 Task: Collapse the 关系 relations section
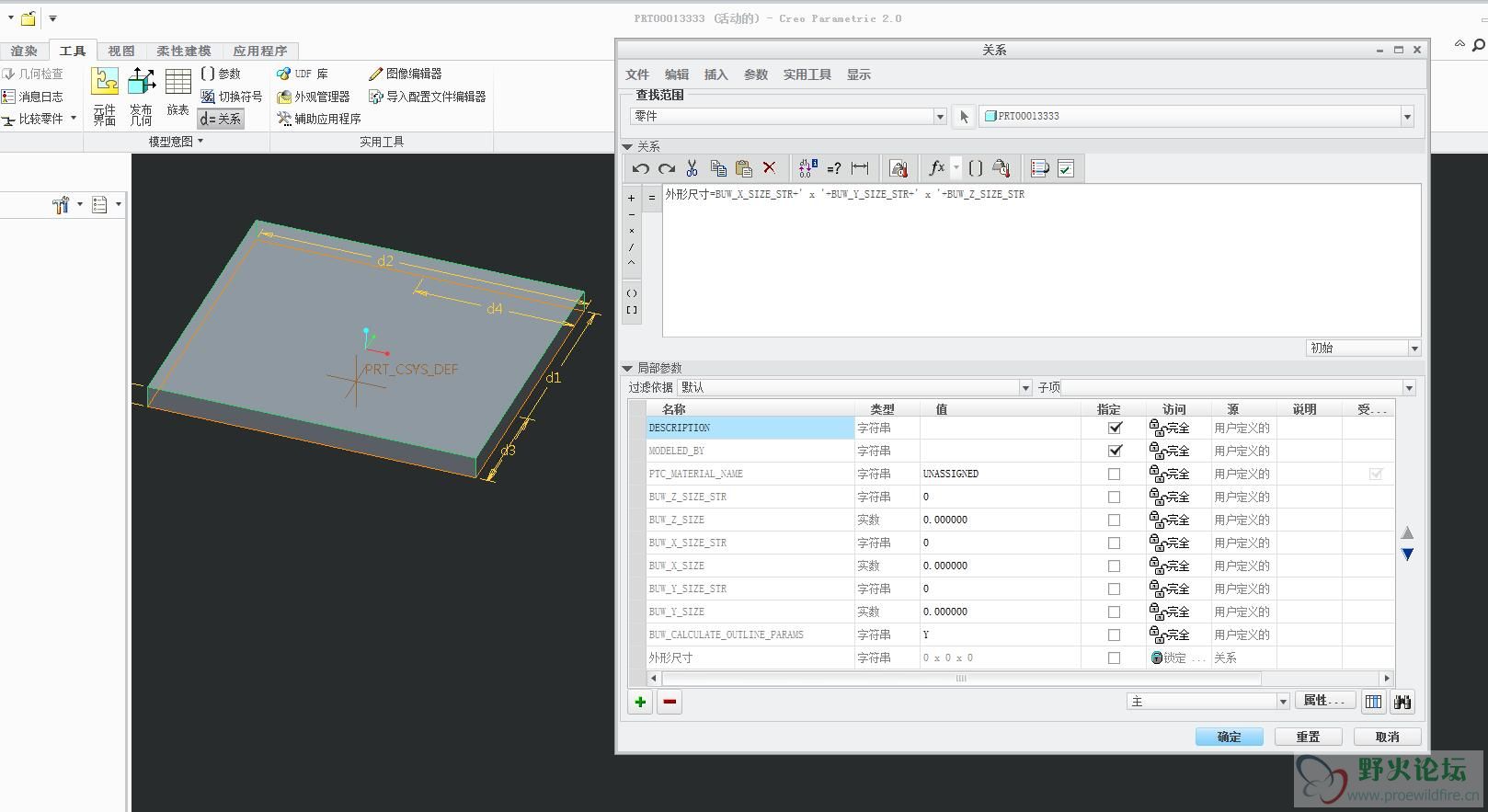pos(627,146)
